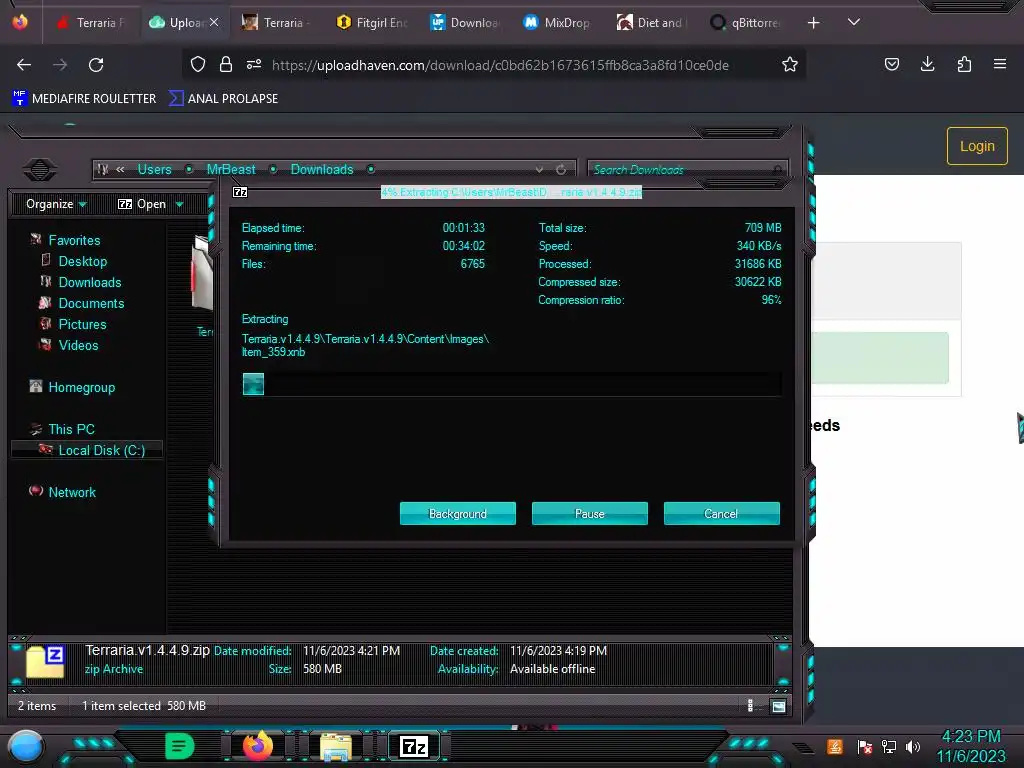This screenshot has height=768, width=1024.
Task: Open a new Firefox tab
Action: (813, 23)
